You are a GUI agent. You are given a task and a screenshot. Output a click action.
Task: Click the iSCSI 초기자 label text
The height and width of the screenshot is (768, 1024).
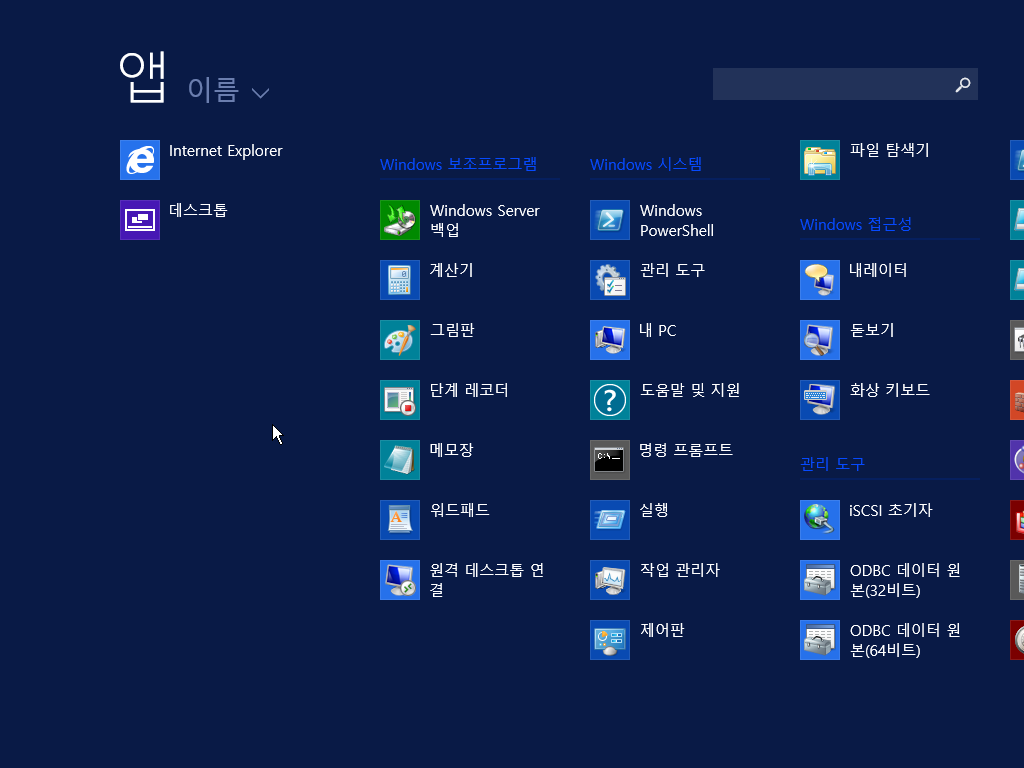891,510
